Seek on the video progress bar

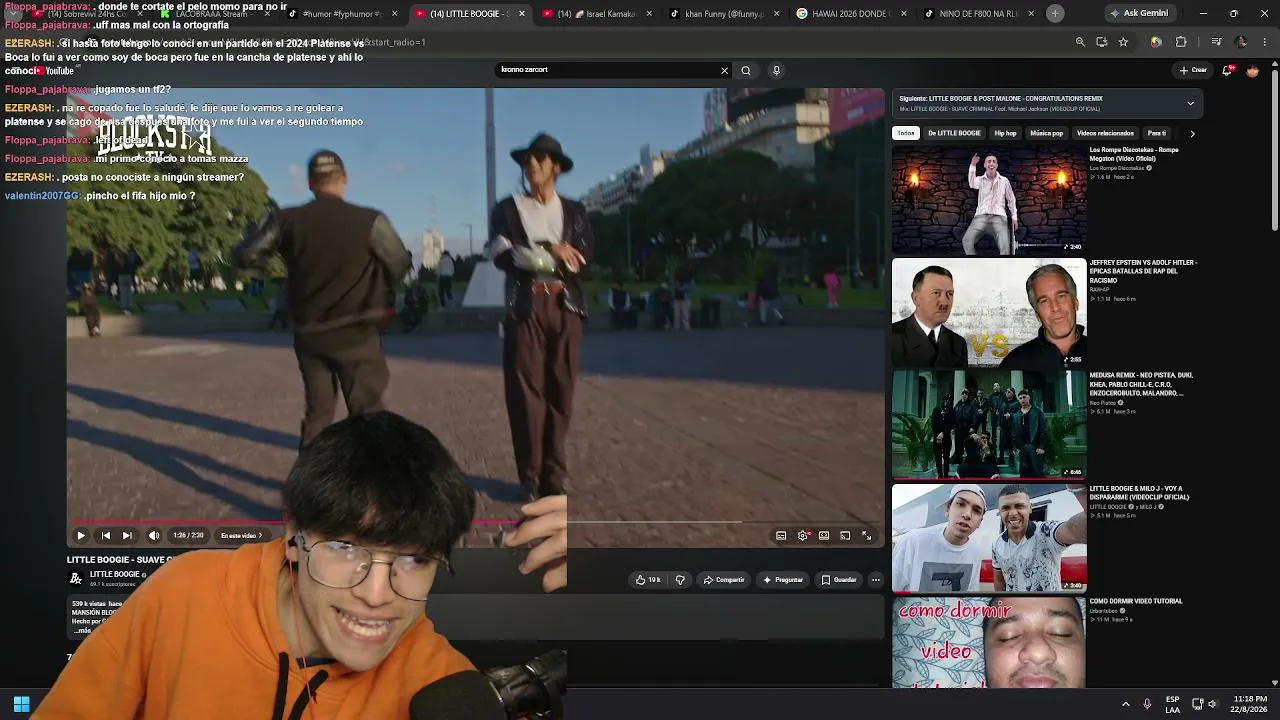475,521
